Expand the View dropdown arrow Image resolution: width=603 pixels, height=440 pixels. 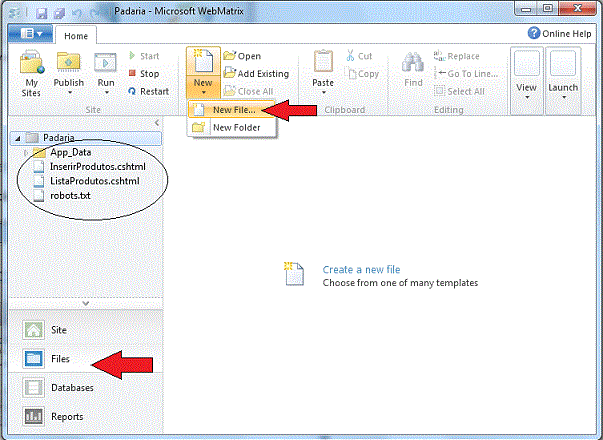527,97
